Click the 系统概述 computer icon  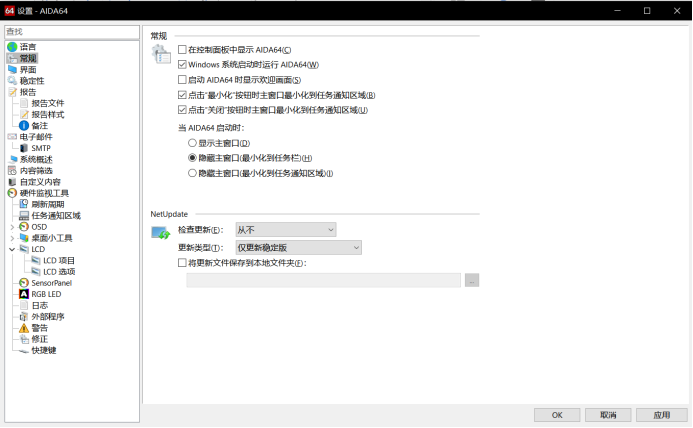click(x=12, y=159)
